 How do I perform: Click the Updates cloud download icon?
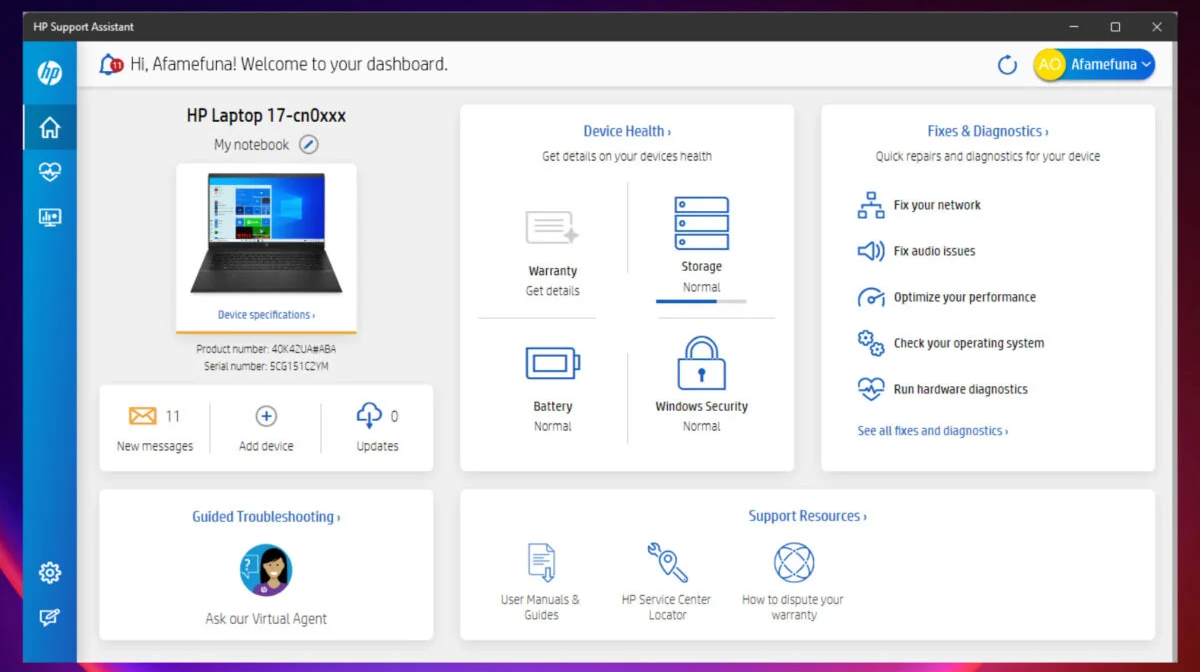[369, 416]
